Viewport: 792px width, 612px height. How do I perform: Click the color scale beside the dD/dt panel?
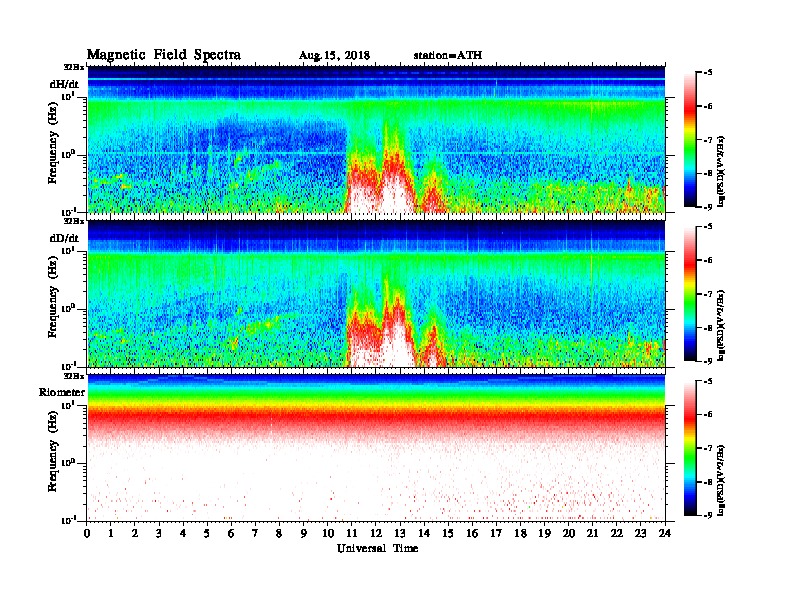pyautogui.click(x=690, y=293)
